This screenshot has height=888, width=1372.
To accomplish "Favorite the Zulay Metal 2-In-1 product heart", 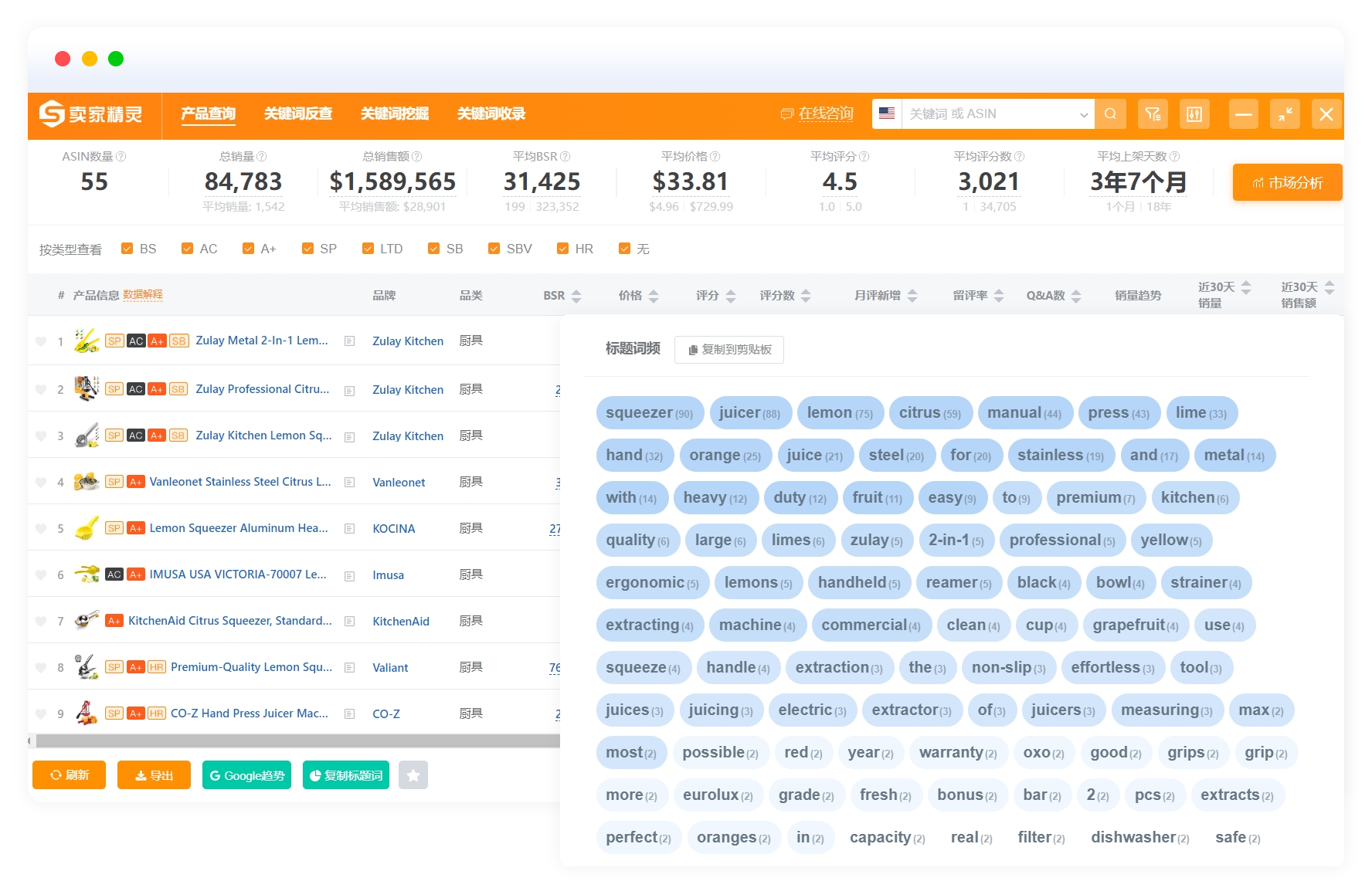I will coord(41,341).
